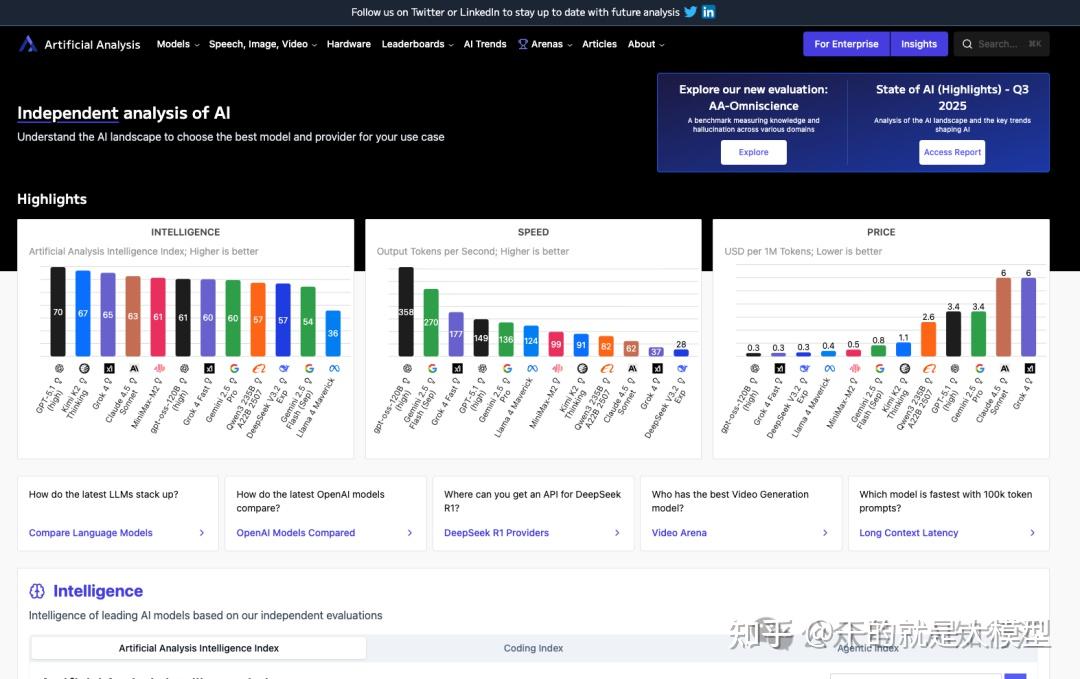Select the Artificial Analysis Intelligence Index tab

[x=198, y=648]
